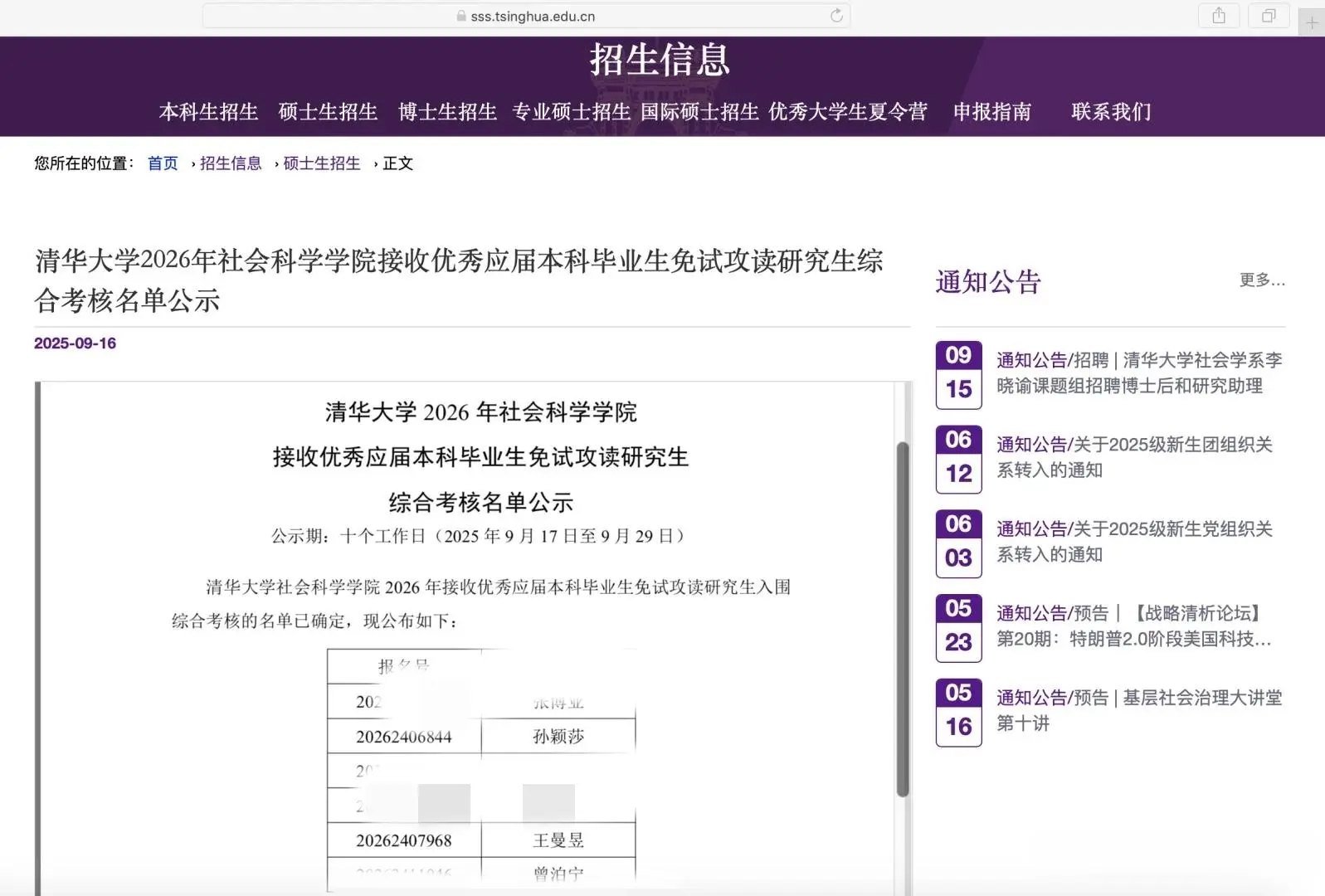Click the 09/15 date badge
Screen dimensions: 1325x896
tap(958, 374)
